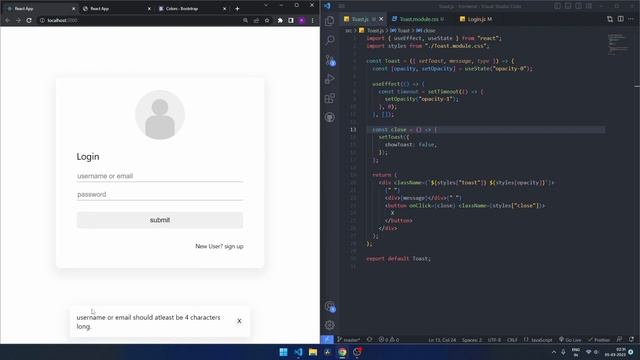This screenshot has height=360, width=640.
Task: Open the Source Control view
Action: pos(330,60)
